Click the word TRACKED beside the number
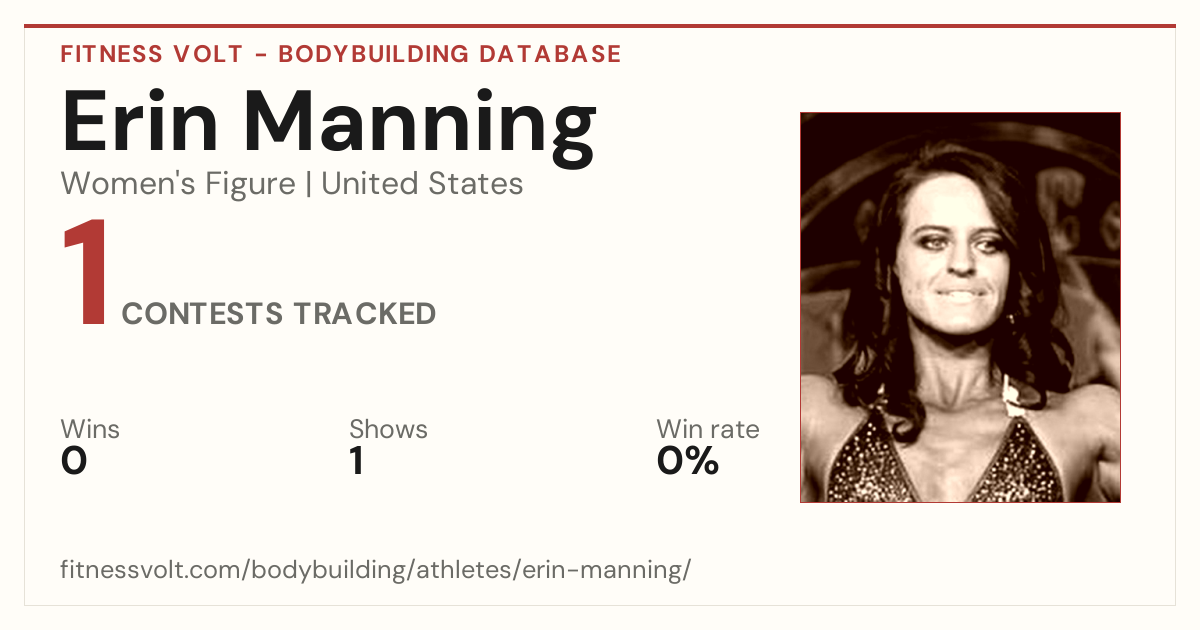Image resolution: width=1200 pixels, height=630 pixels. pyautogui.click(x=365, y=314)
